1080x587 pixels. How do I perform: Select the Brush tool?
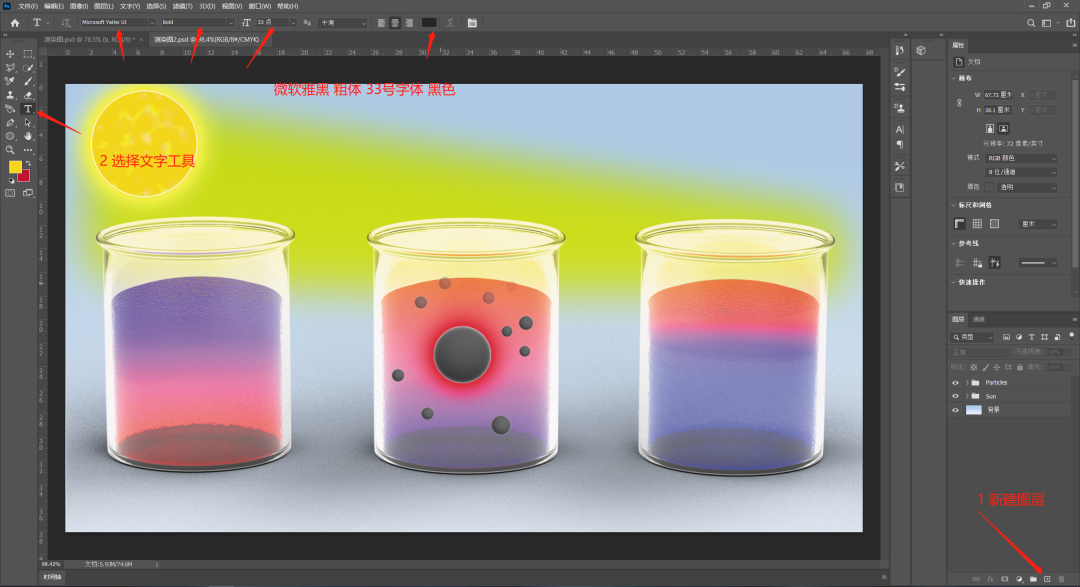pos(28,81)
